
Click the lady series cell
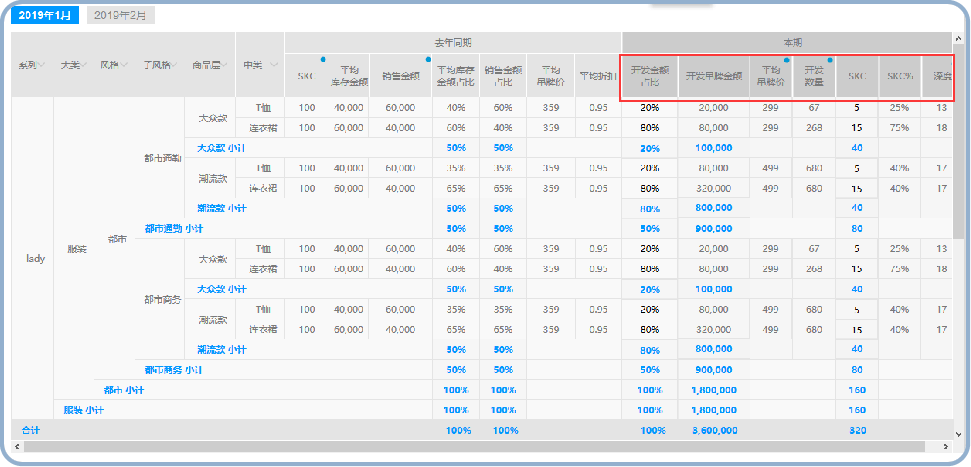[x=33, y=259]
